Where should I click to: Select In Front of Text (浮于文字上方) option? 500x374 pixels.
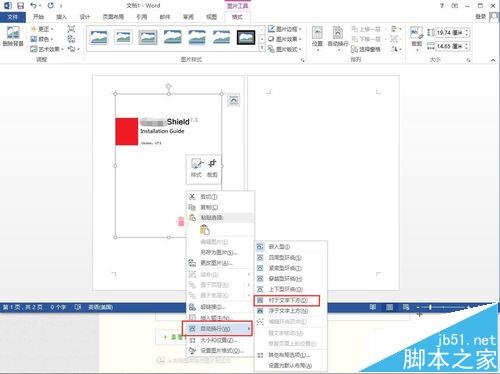pyautogui.click(x=287, y=311)
